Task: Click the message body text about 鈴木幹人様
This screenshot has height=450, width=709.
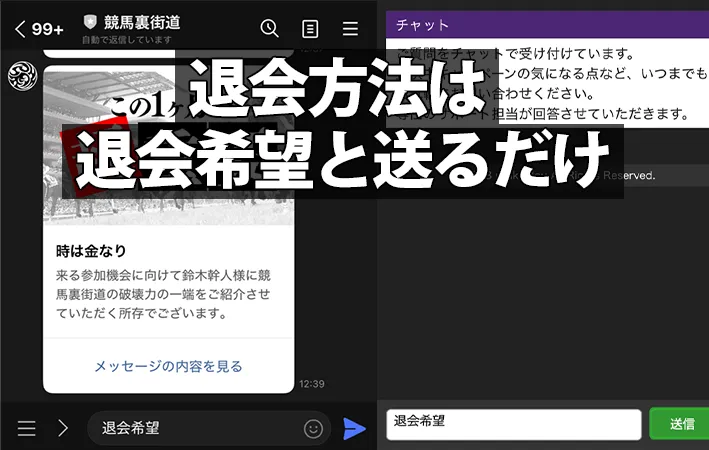Action: pos(163,294)
